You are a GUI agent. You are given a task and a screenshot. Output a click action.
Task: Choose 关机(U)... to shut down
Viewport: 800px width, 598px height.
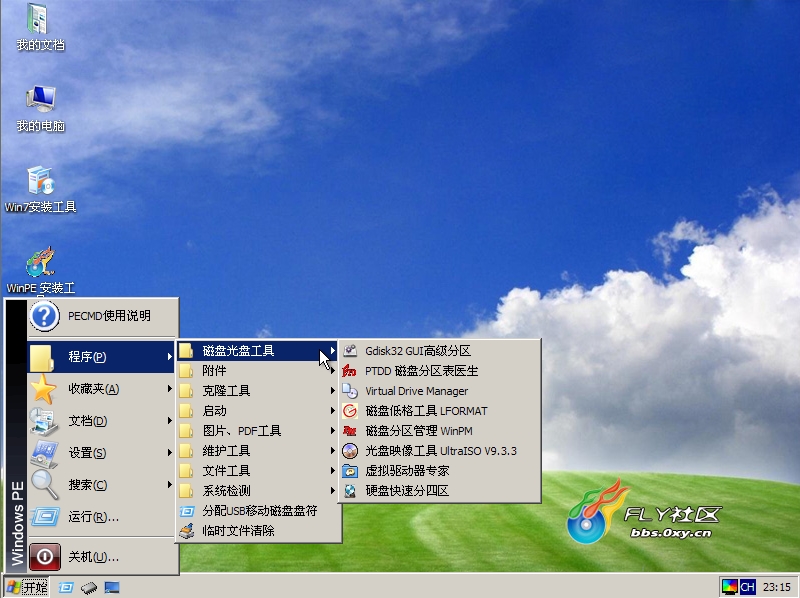(x=103, y=557)
